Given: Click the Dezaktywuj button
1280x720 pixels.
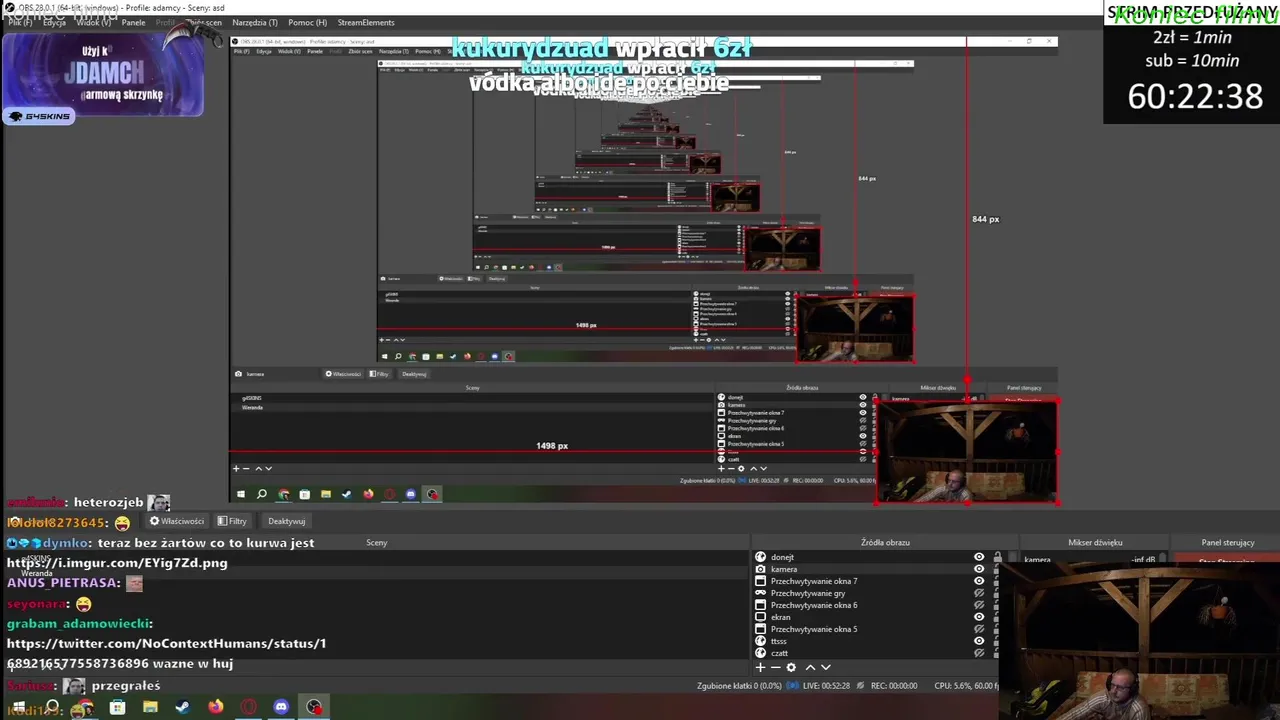Looking at the screenshot, I should click(286, 521).
